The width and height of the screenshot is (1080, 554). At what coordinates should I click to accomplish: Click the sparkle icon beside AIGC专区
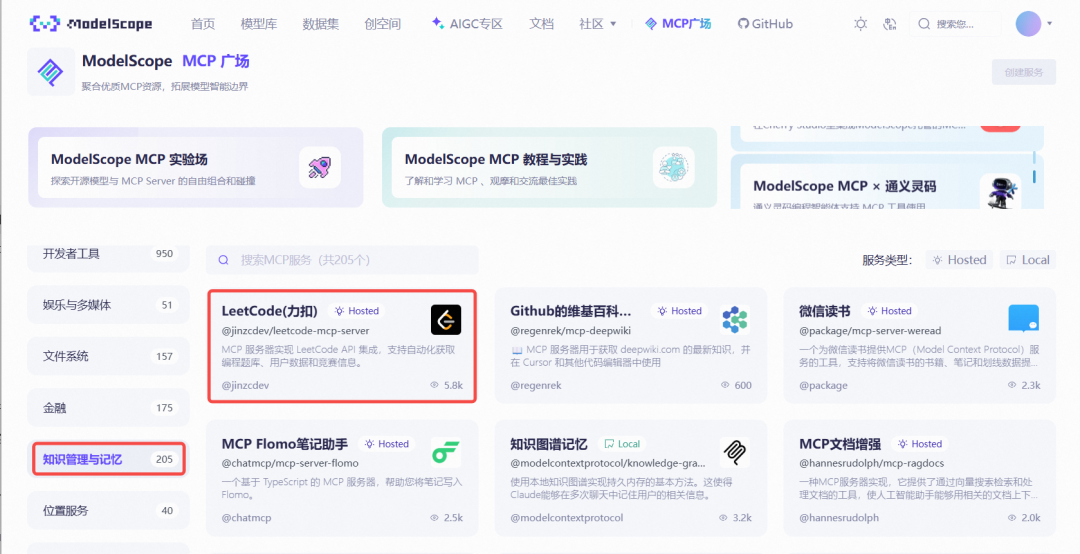coord(438,23)
